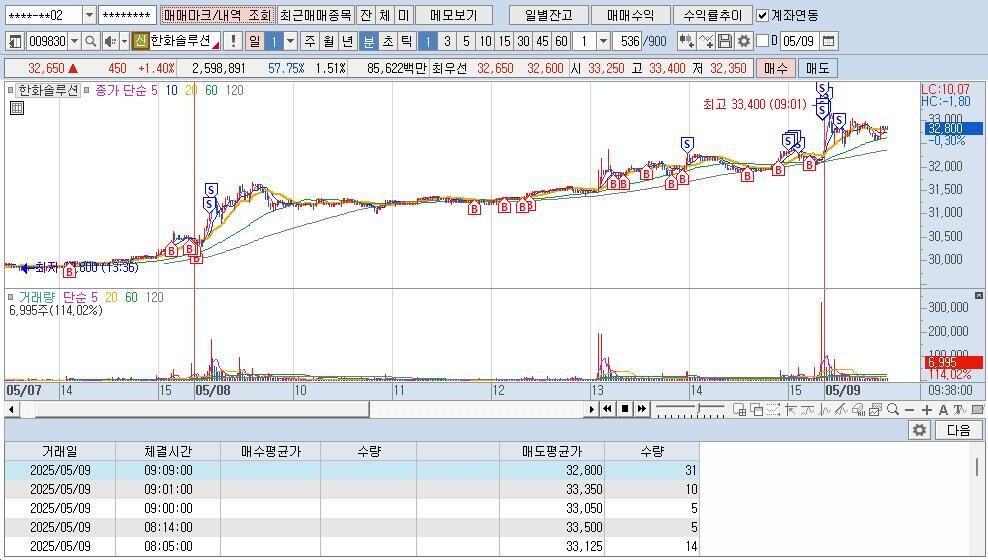Expand the dropdown next to 일 1
The height and width of the screenshot is (560, 988).
coord(290,41)
